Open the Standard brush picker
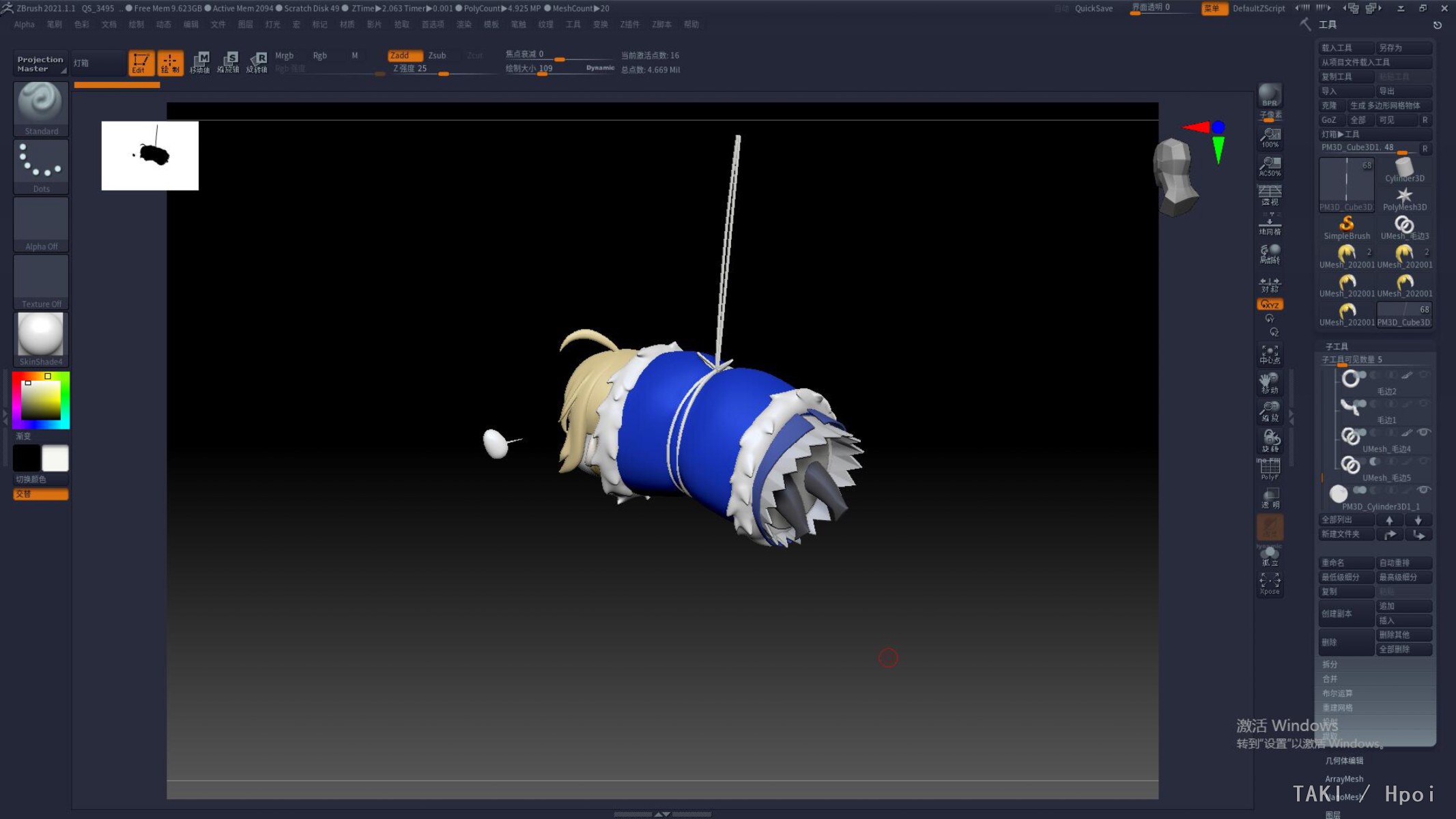1456x819 pixels. (41, 109)
